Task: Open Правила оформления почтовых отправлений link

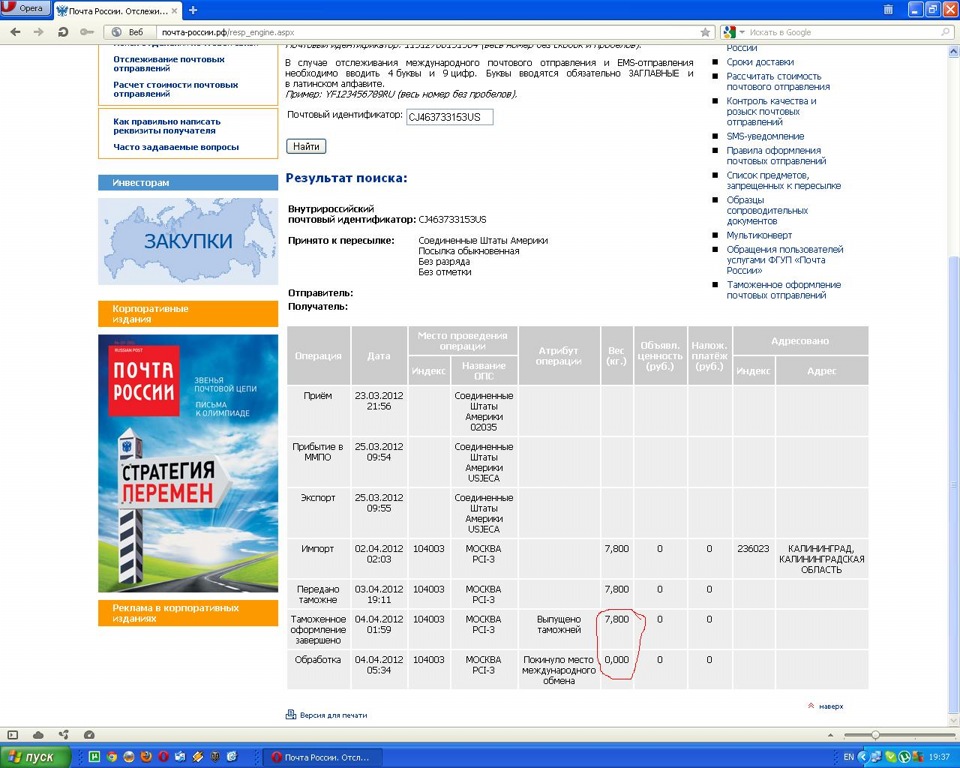Action: tap(776, 156)
